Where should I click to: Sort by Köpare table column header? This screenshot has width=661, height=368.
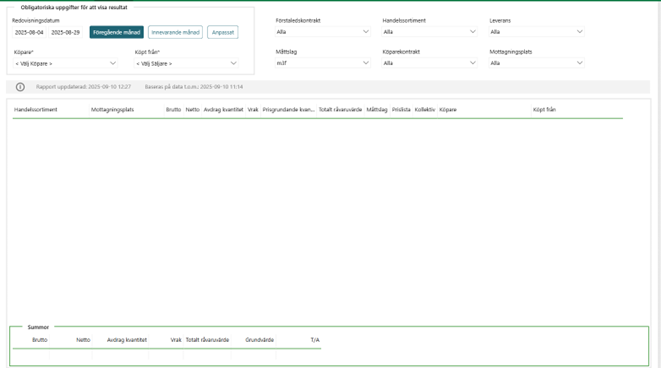tap(448, 110)
